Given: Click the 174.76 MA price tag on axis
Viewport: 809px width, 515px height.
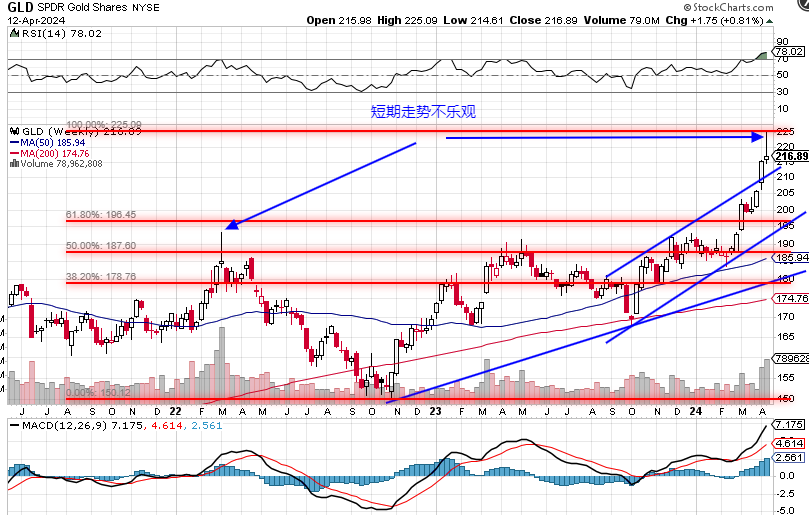Looking at the screenshot, I should (791, 298).
